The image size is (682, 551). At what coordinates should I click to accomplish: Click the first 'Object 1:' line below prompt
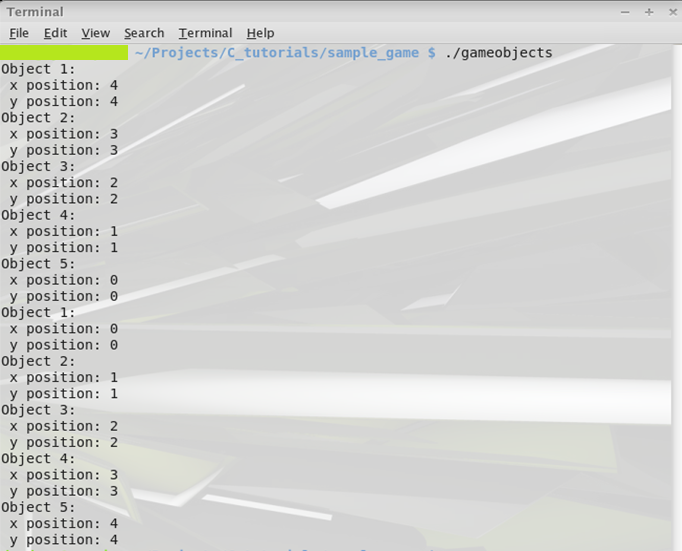coord(38,69)
